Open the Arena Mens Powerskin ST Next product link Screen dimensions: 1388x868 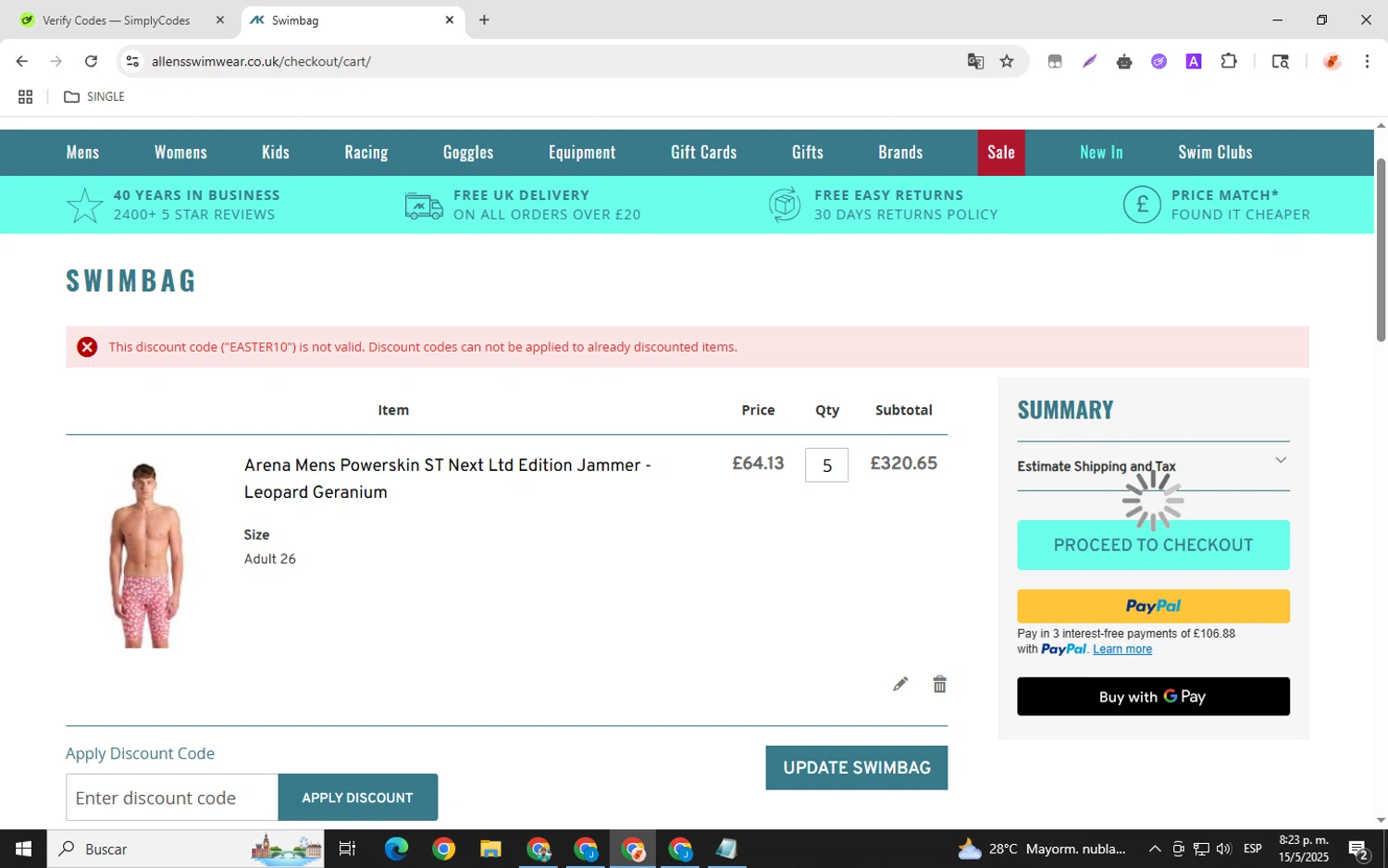(x=448, y=478)
